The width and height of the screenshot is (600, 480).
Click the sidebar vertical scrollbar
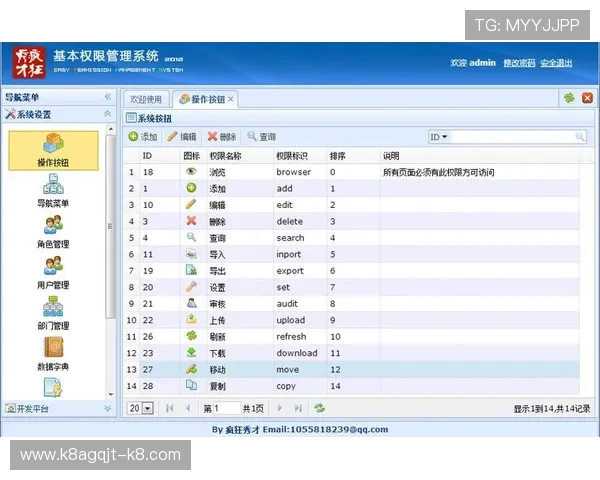(x=111, y=226)
